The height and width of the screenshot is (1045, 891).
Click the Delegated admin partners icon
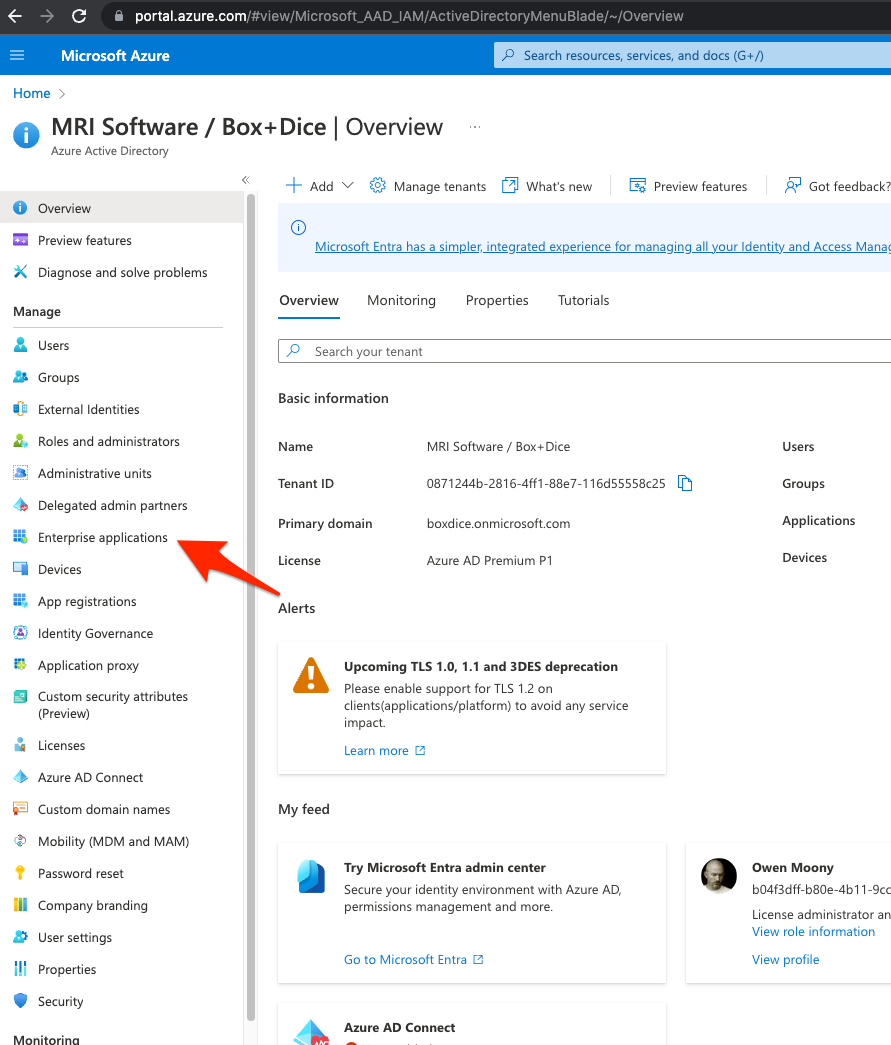point(21,505)
